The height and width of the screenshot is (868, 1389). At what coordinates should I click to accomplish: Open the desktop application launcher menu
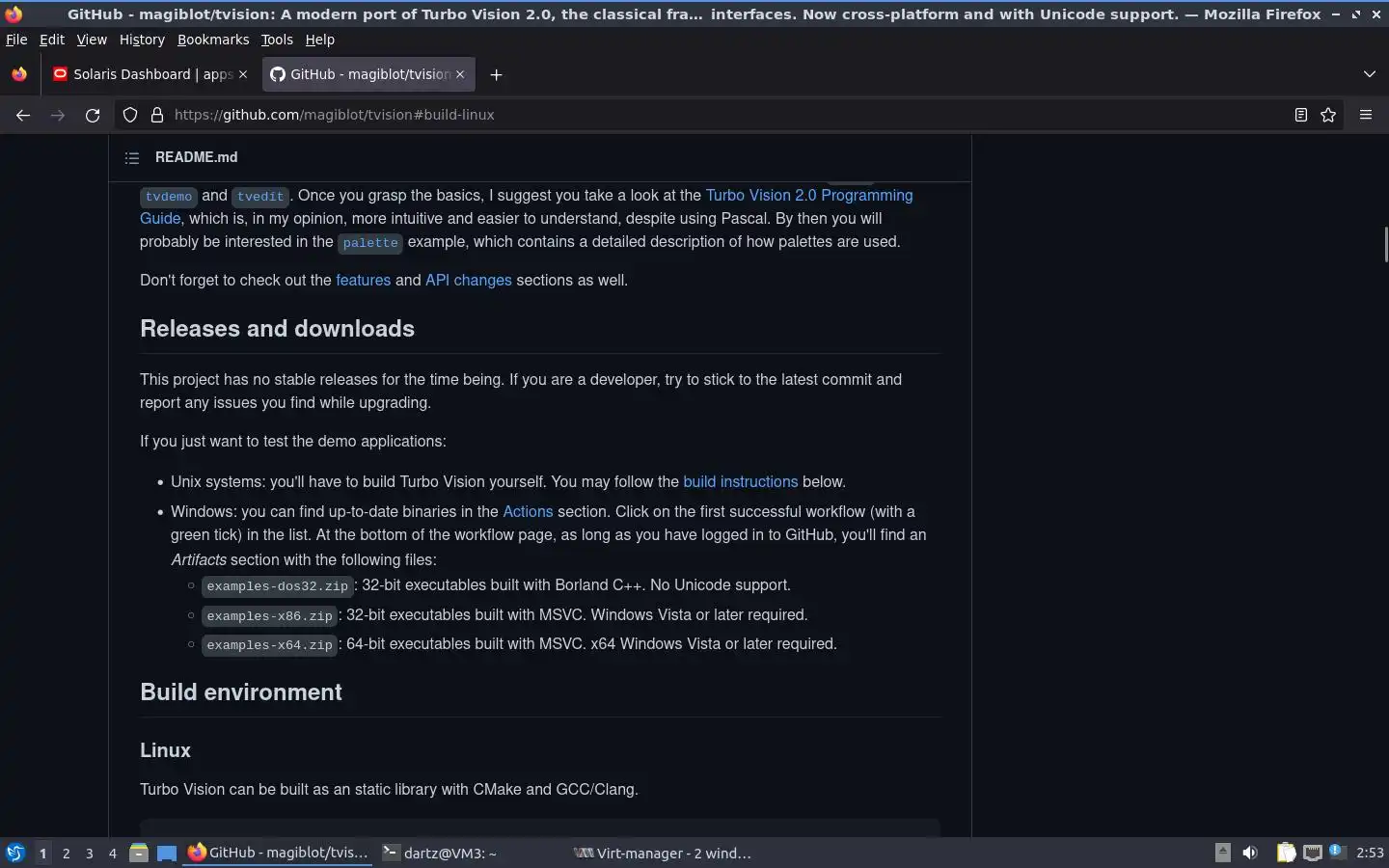pyautogui.click(x=15, y=853)
